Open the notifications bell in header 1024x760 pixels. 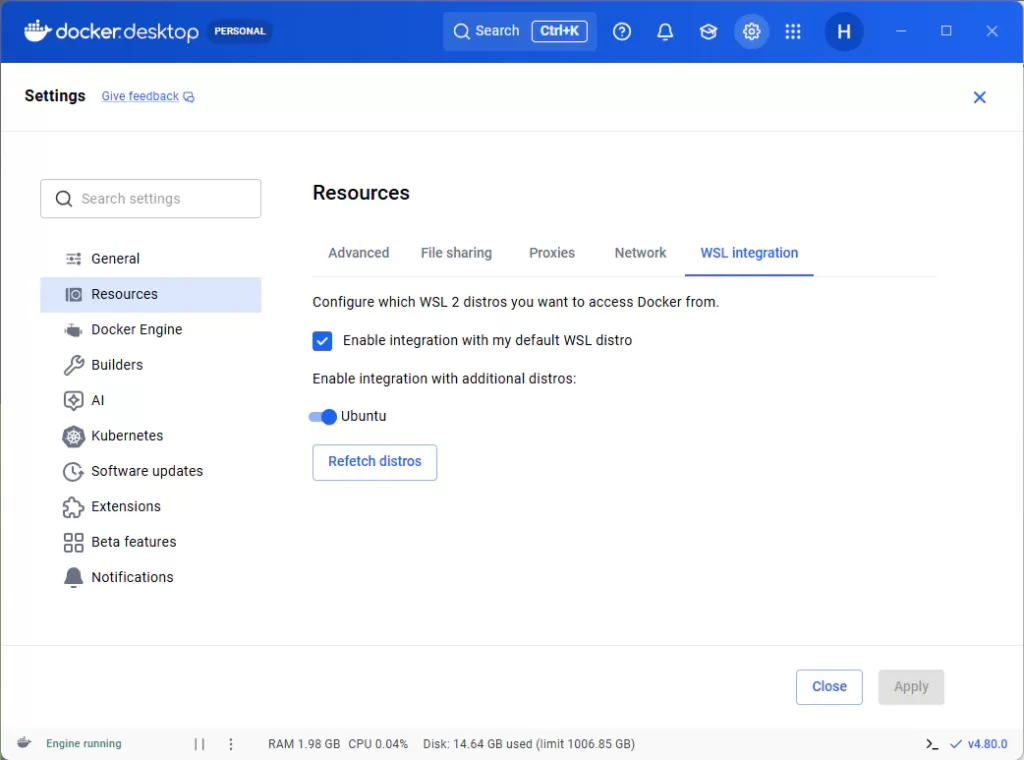[665, 31]
